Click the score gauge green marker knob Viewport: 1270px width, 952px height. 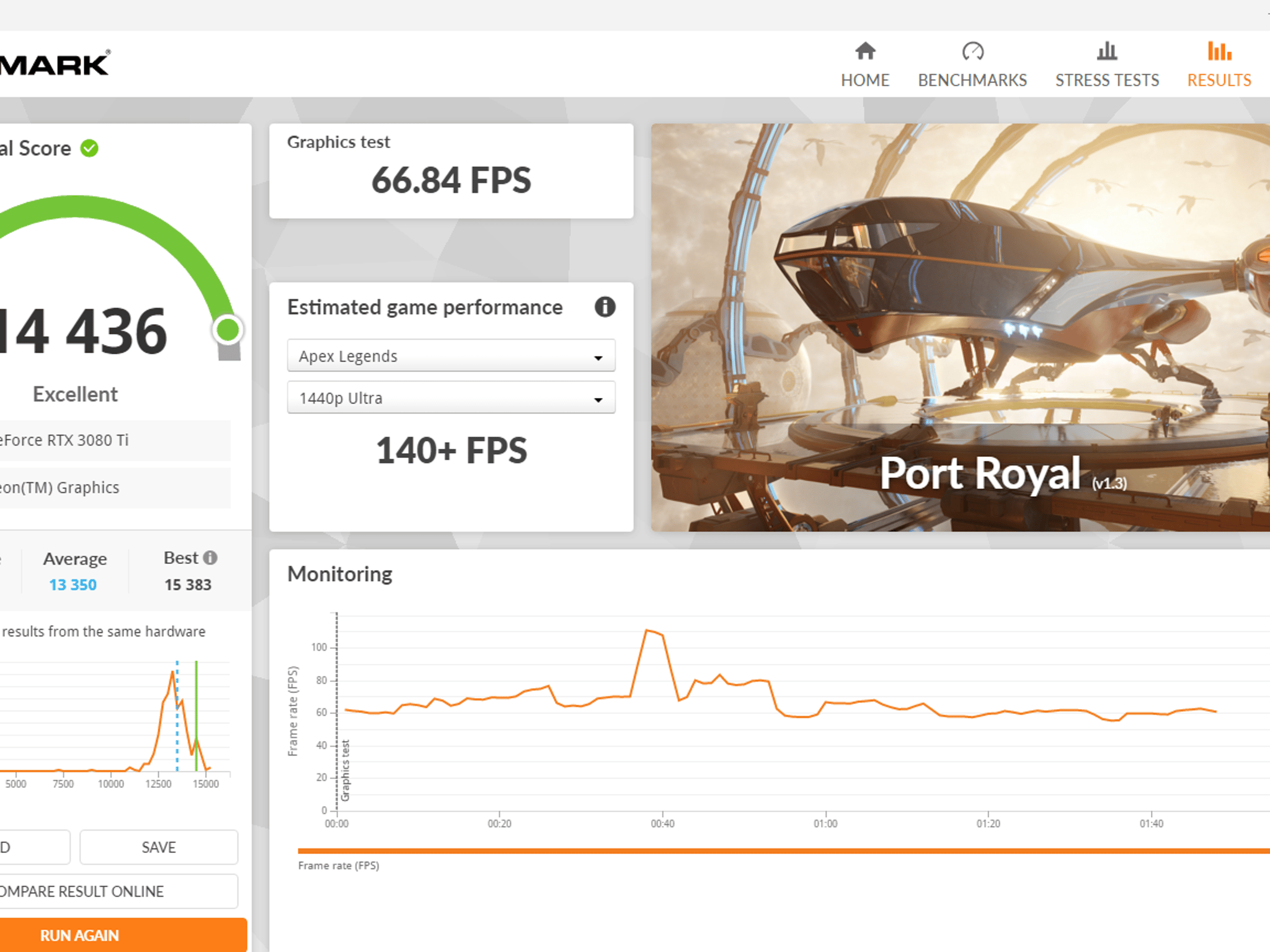pyautogui.click(x=228, y=329)
